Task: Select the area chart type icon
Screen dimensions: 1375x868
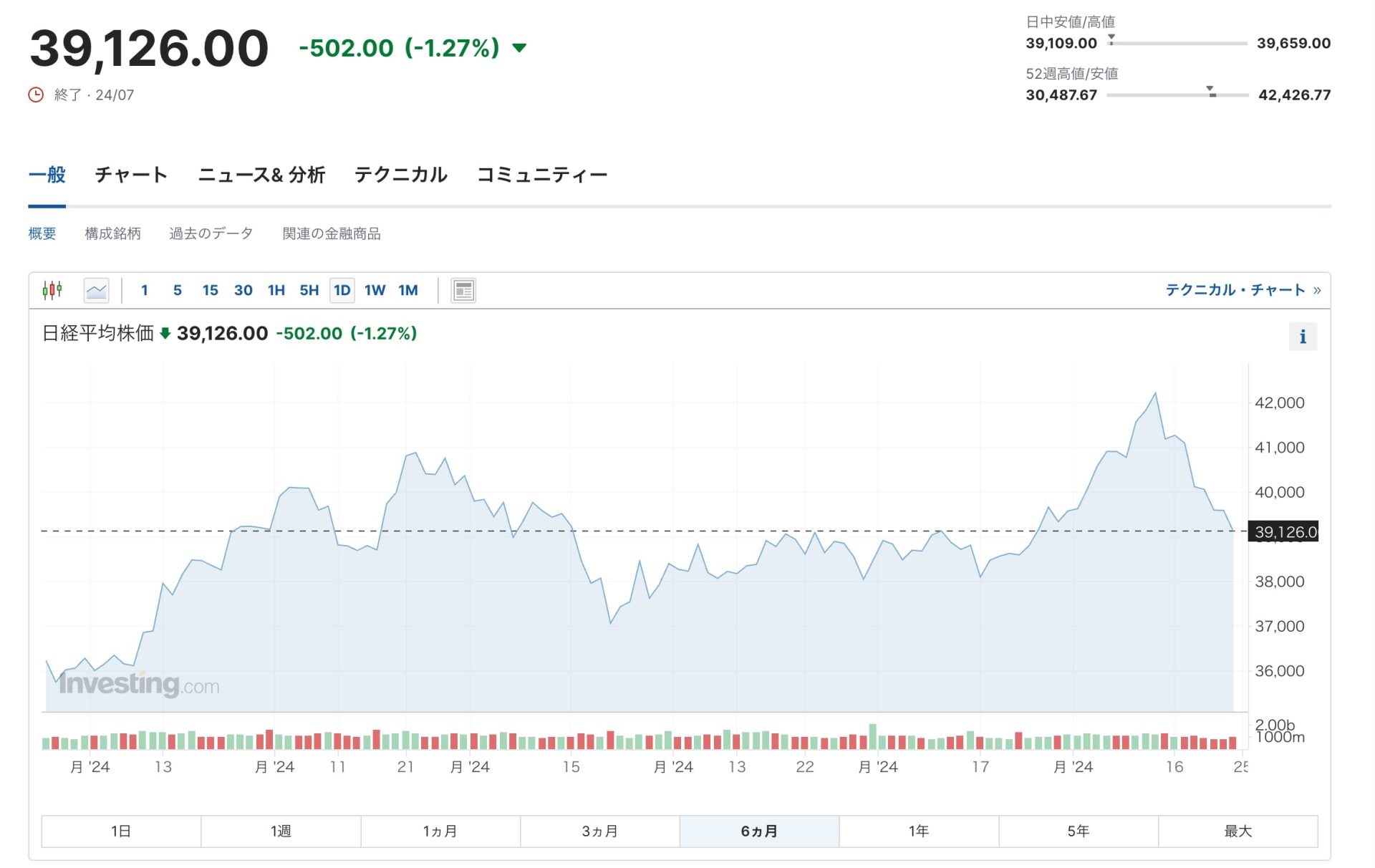Action: [x=96, y=290]
